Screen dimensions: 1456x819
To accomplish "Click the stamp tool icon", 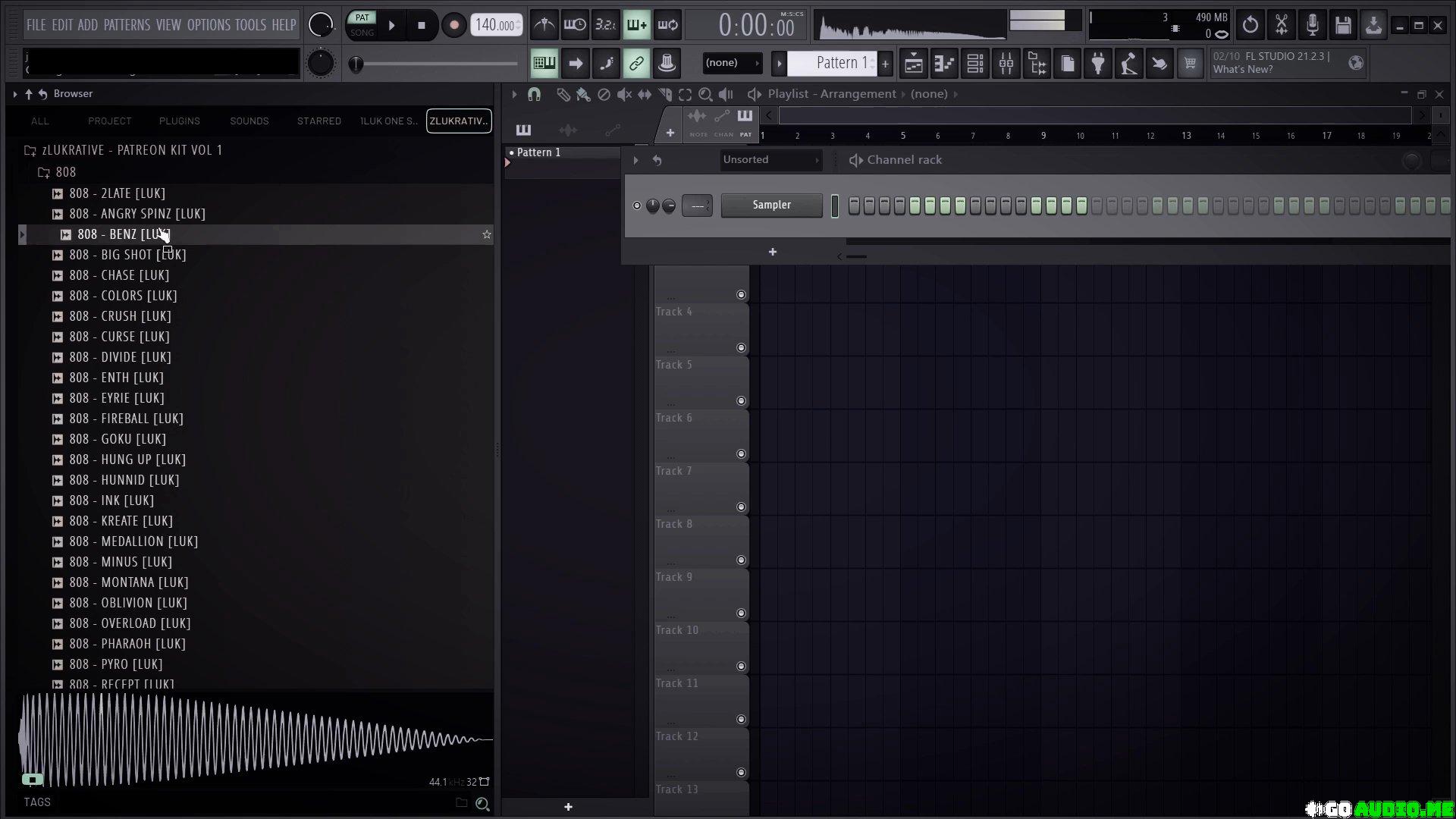I will click(x=667, y=64).
